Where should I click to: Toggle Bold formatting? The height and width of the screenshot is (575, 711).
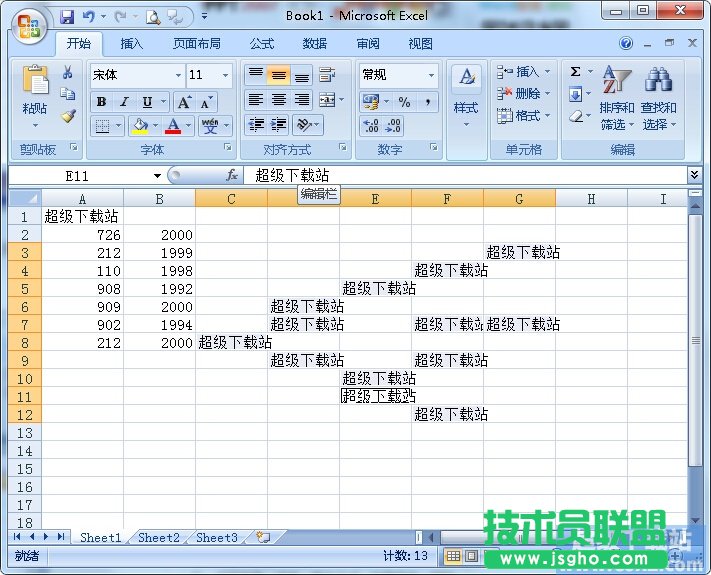pos(101,102)
